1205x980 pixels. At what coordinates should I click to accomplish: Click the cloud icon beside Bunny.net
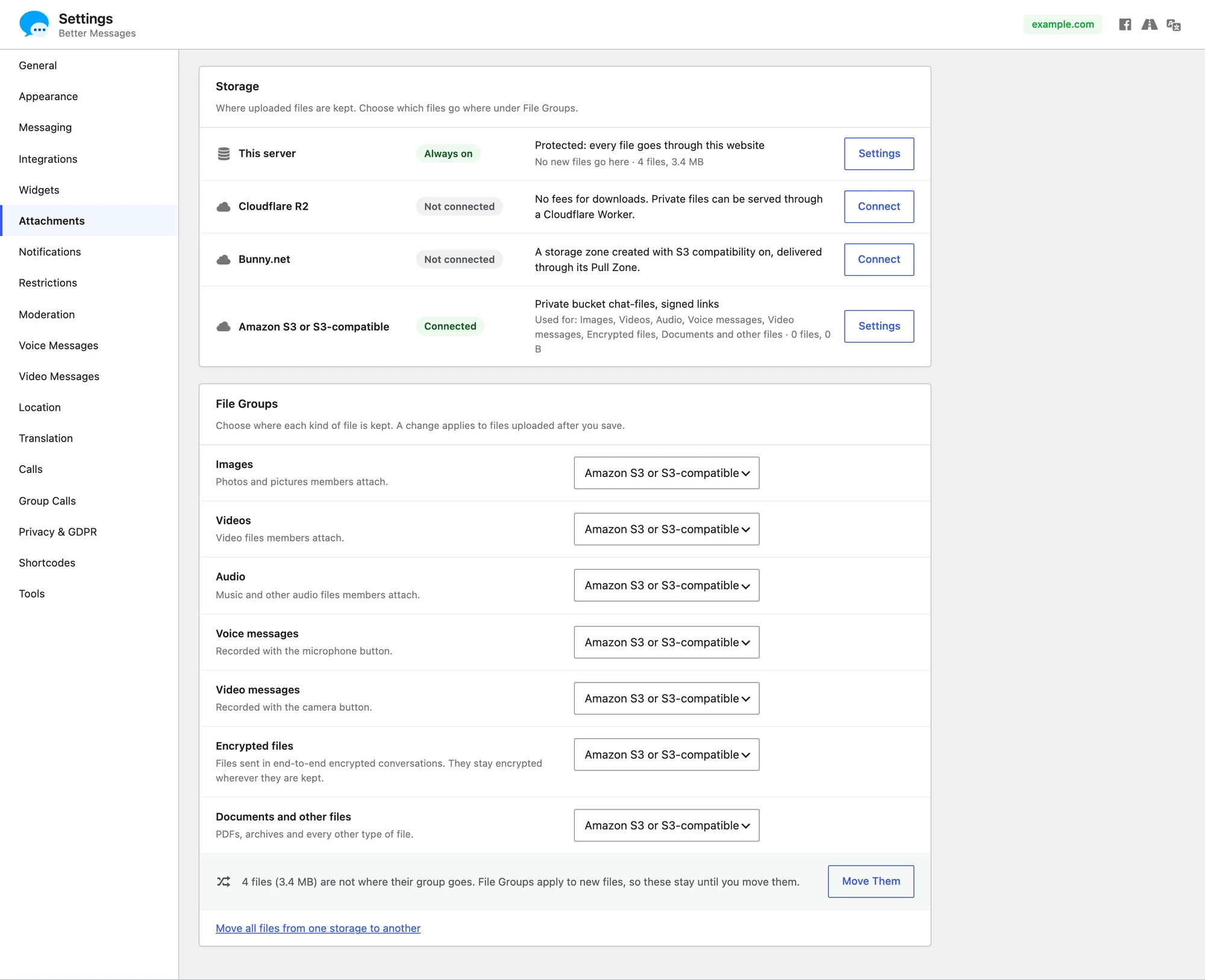[224, 260]
